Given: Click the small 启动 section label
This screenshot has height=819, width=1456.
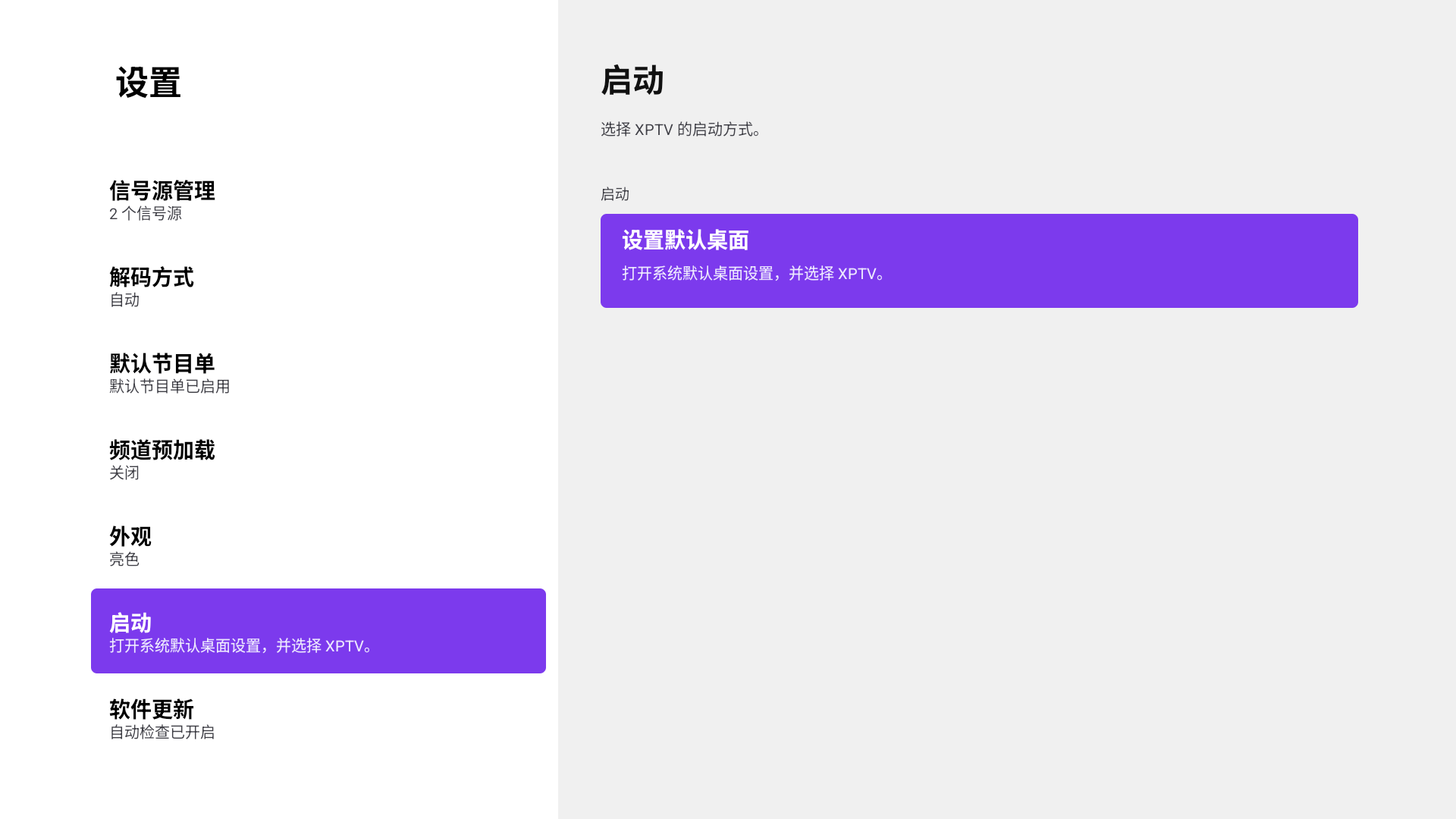Looking at the screenshot, I should [x=615, y=194].
